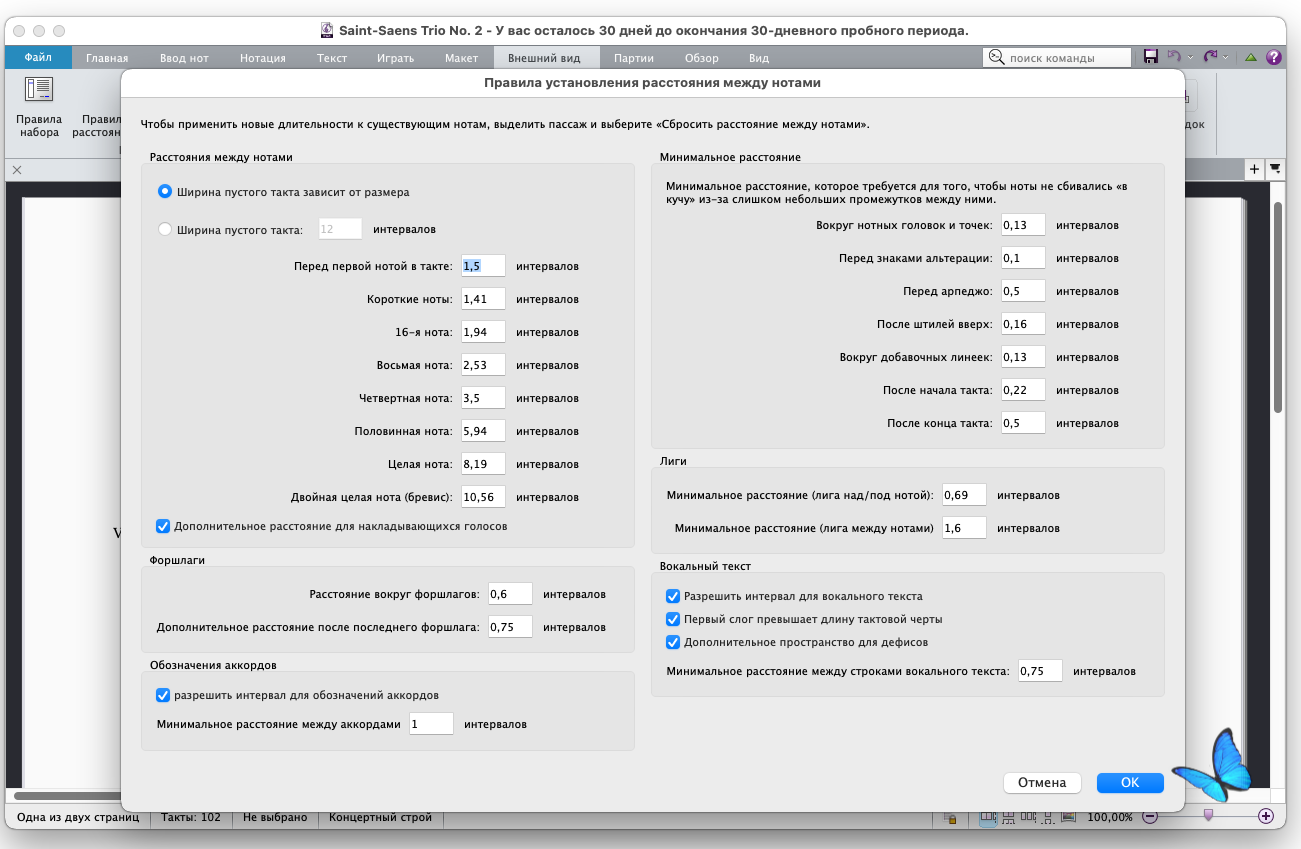Edit the Короткие ноты spacing field

483,299
